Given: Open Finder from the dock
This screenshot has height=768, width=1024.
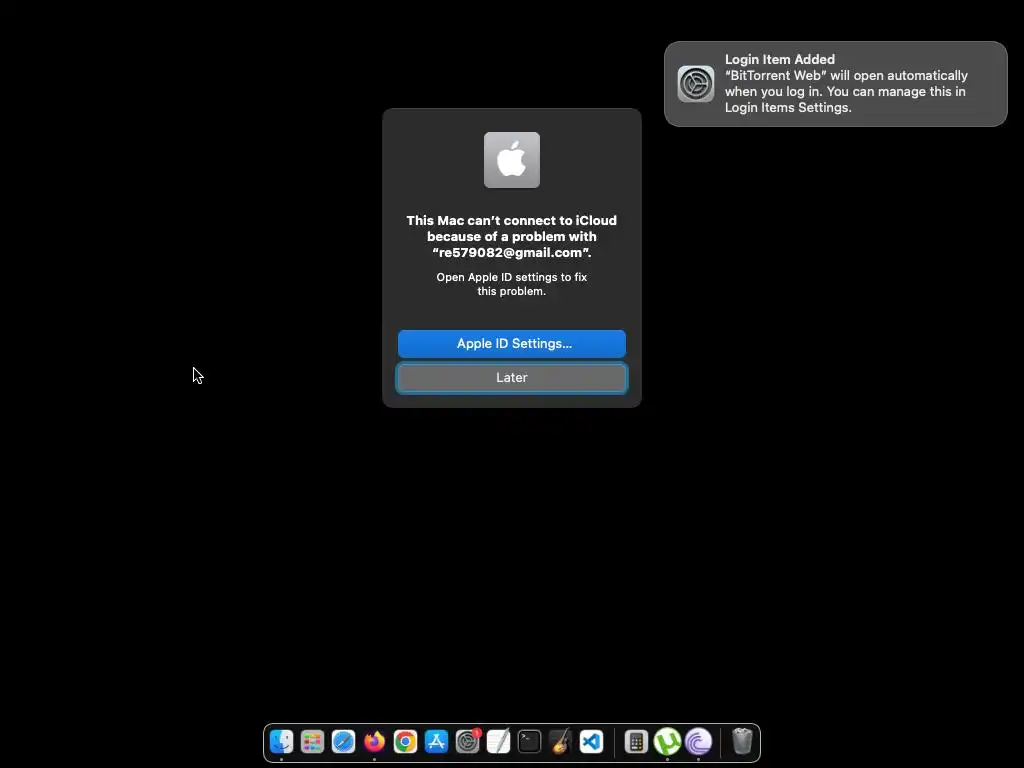Looking at the screenshot, I should click(x=281, y=741).
